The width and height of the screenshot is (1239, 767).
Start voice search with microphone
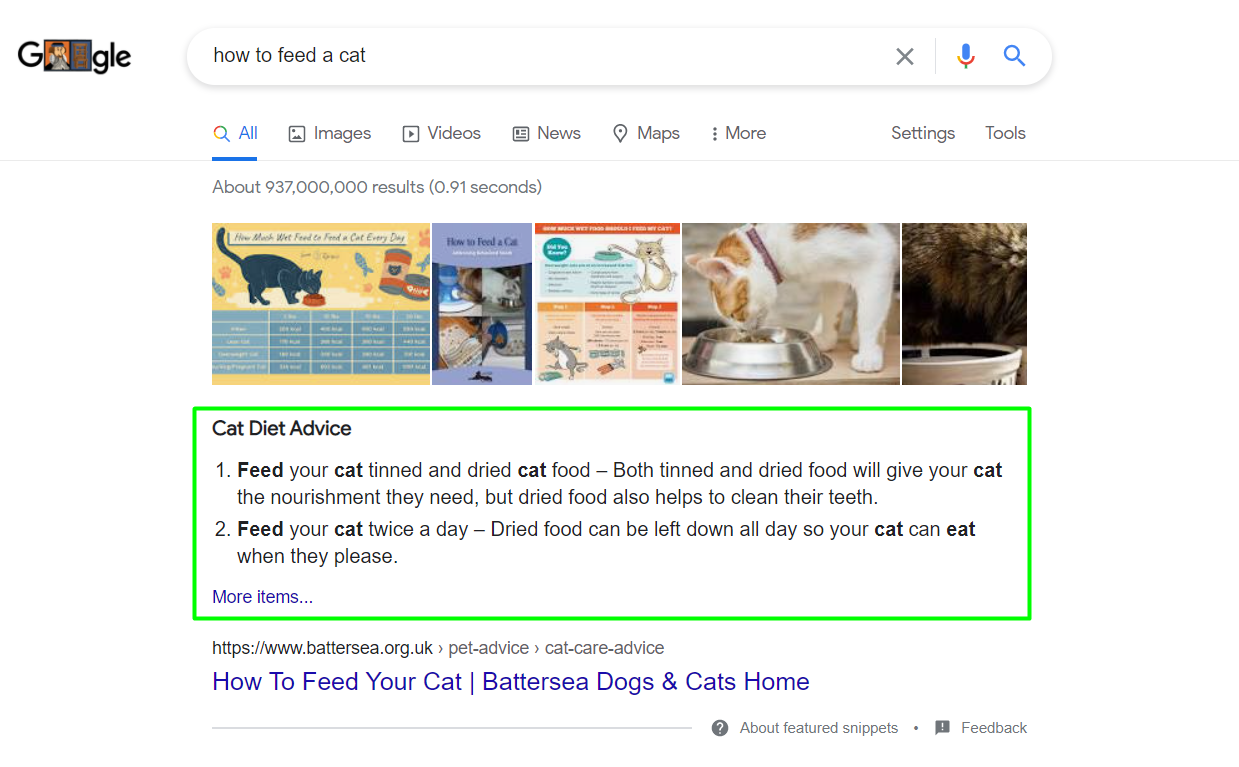click(965, 56)
